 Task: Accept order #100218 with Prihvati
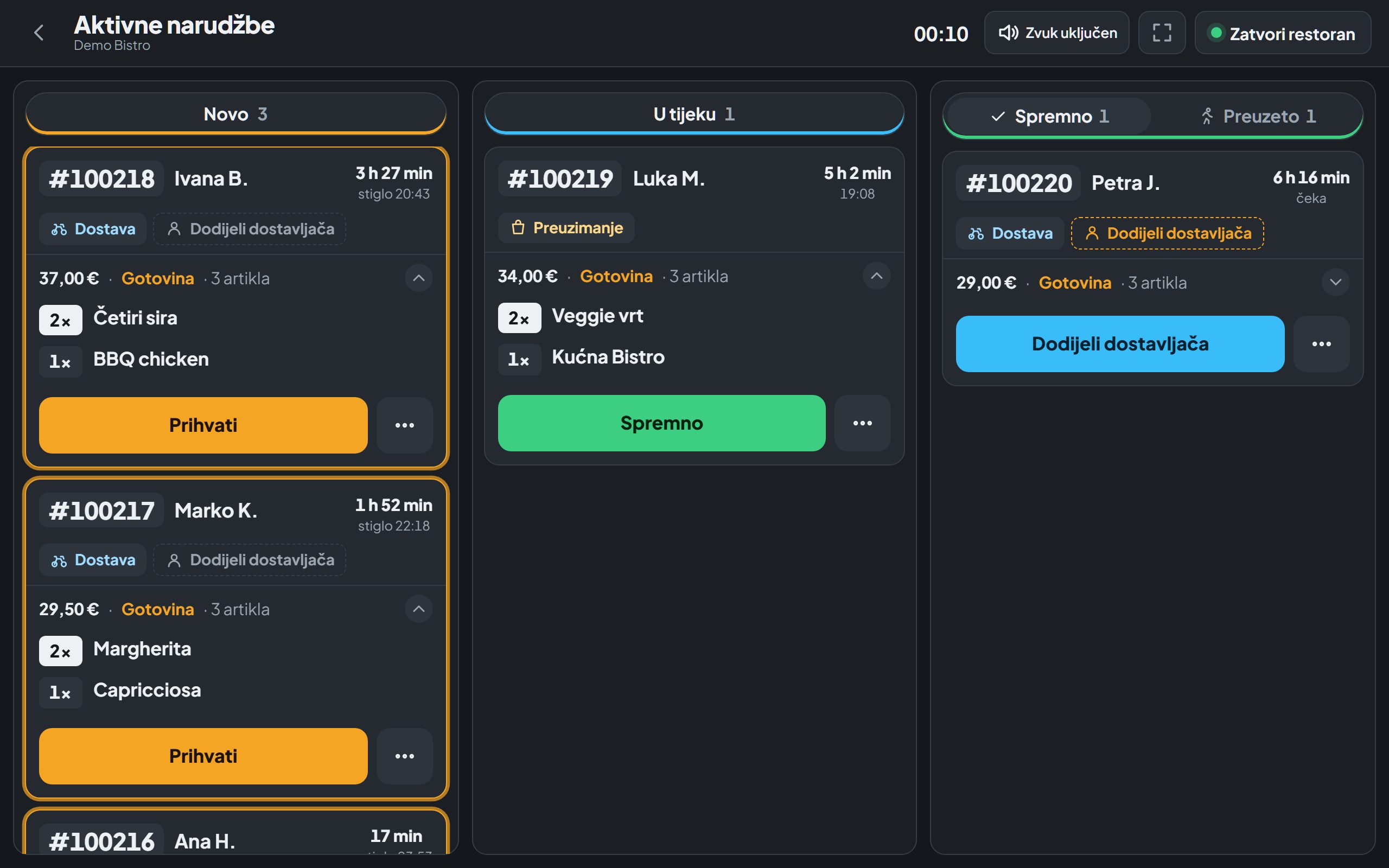pos(203,425)
